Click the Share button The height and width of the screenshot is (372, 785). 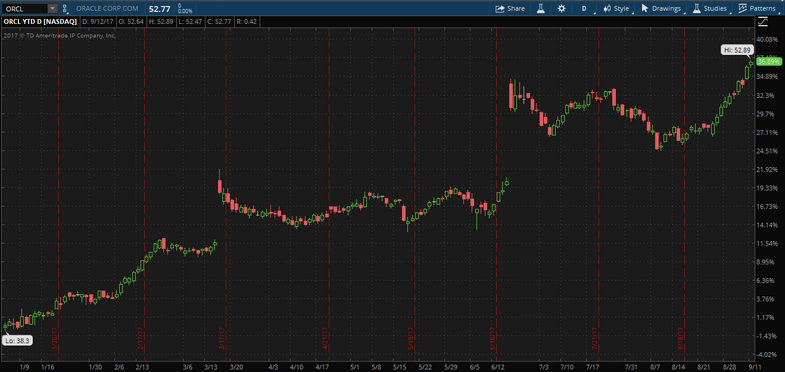point(510,8)
